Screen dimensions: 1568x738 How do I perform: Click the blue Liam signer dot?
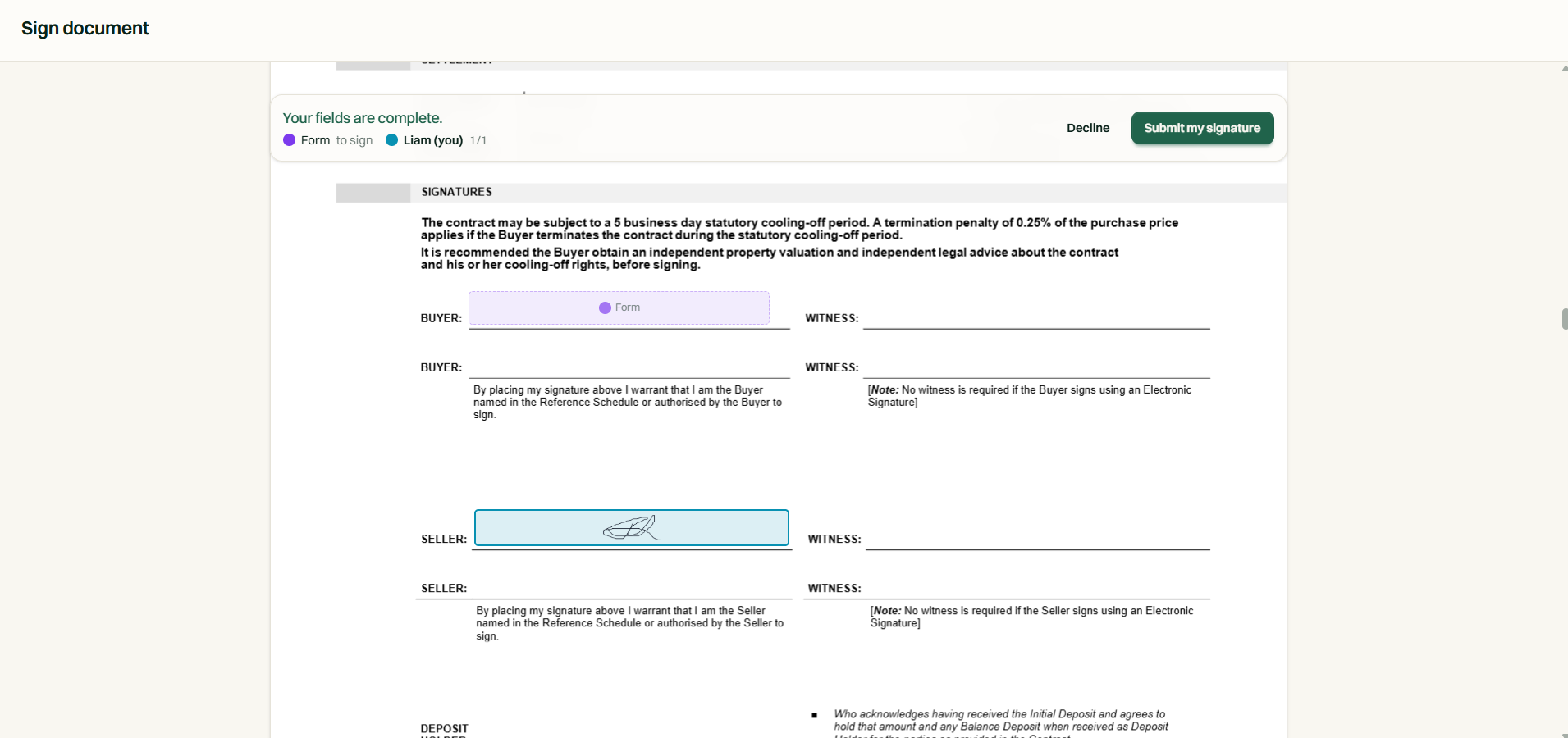pyautogui.click(x=391, y=140)
